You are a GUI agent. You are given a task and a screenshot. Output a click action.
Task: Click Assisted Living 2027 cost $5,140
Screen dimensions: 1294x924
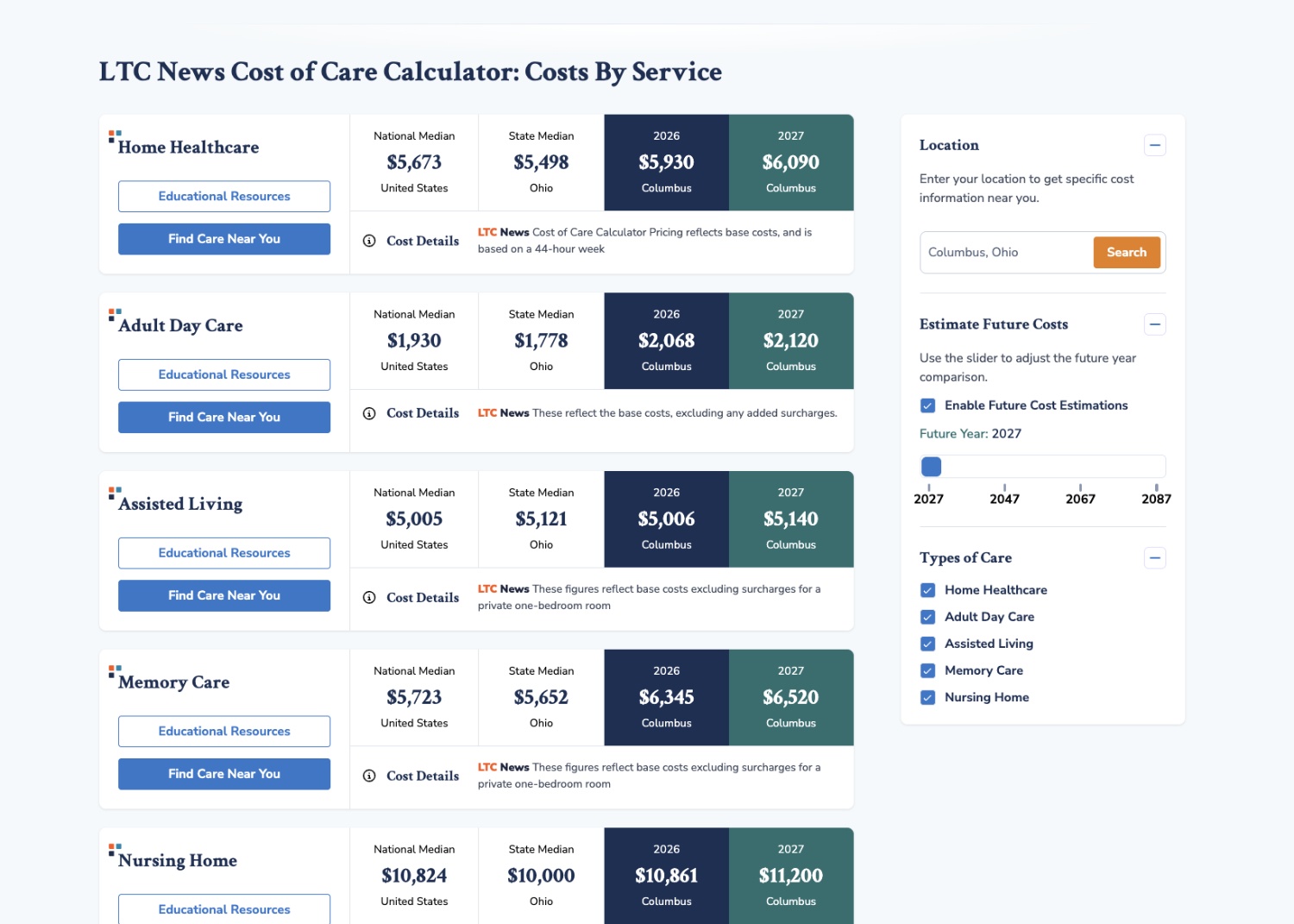[791, 519]
